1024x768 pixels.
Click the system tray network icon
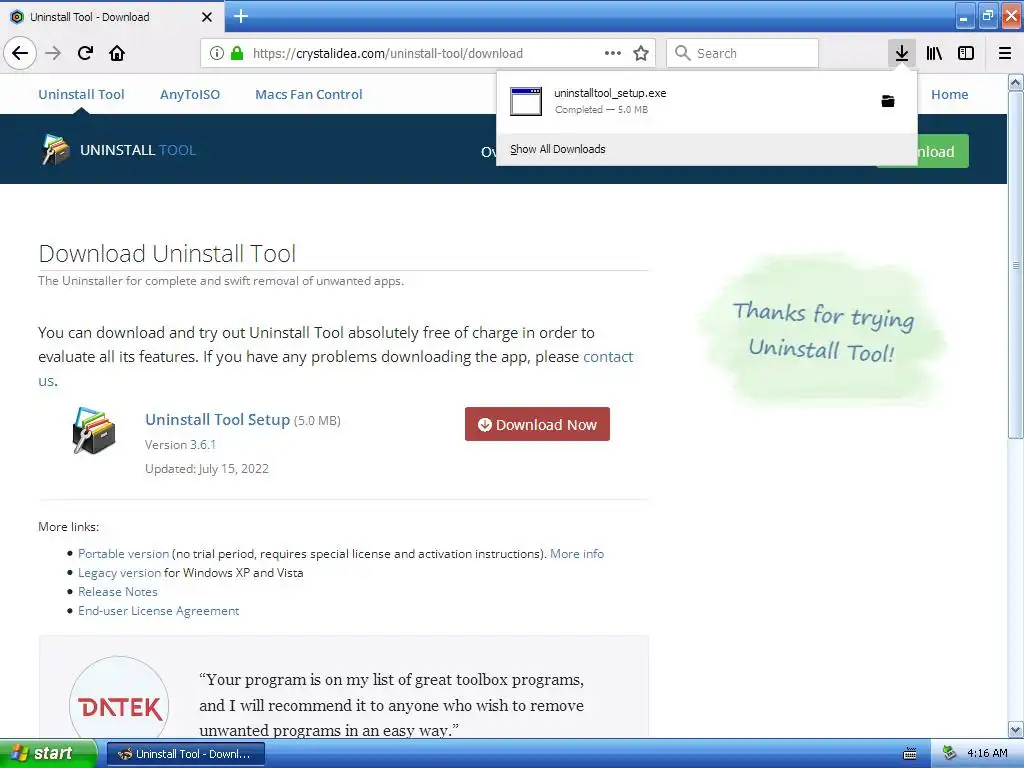[950, 753]
